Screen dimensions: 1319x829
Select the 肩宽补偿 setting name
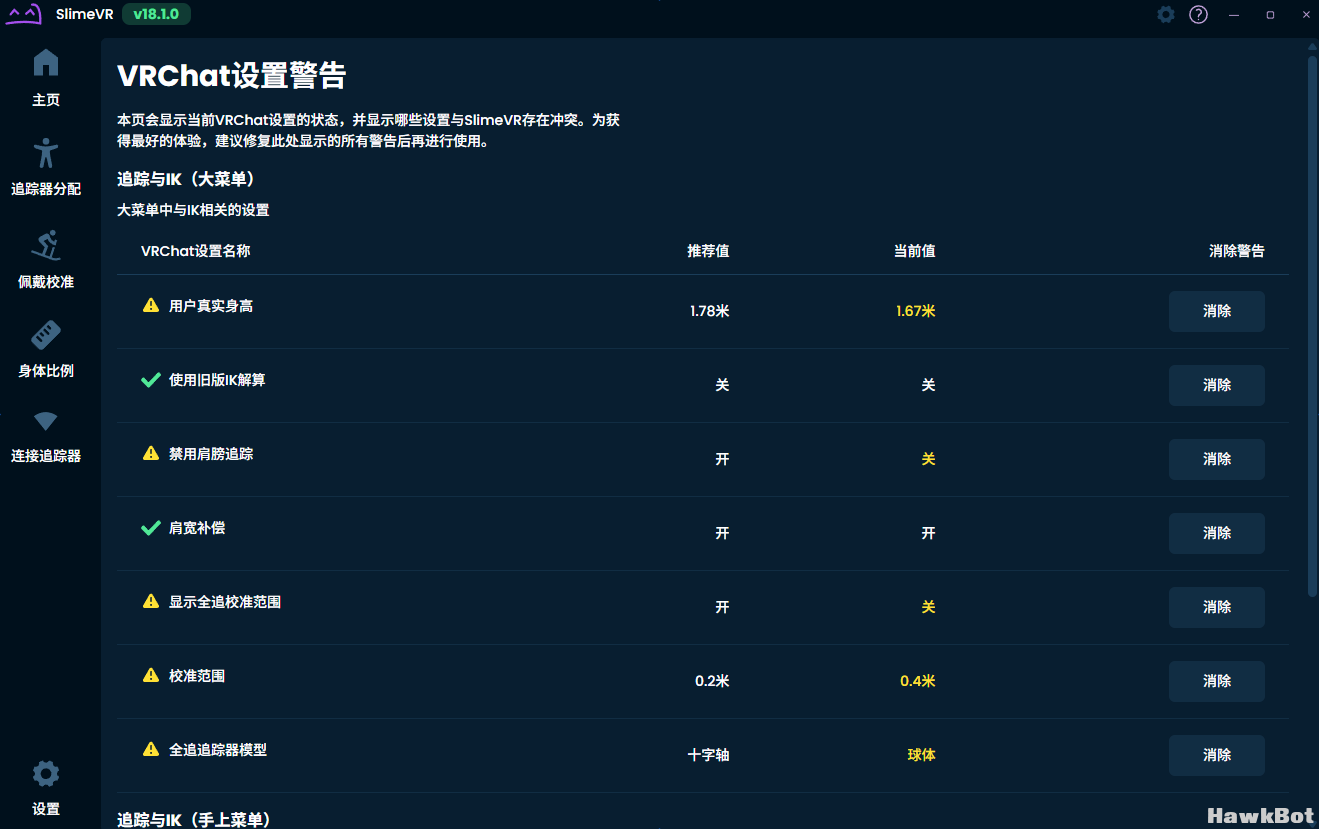tap(197, 528)
